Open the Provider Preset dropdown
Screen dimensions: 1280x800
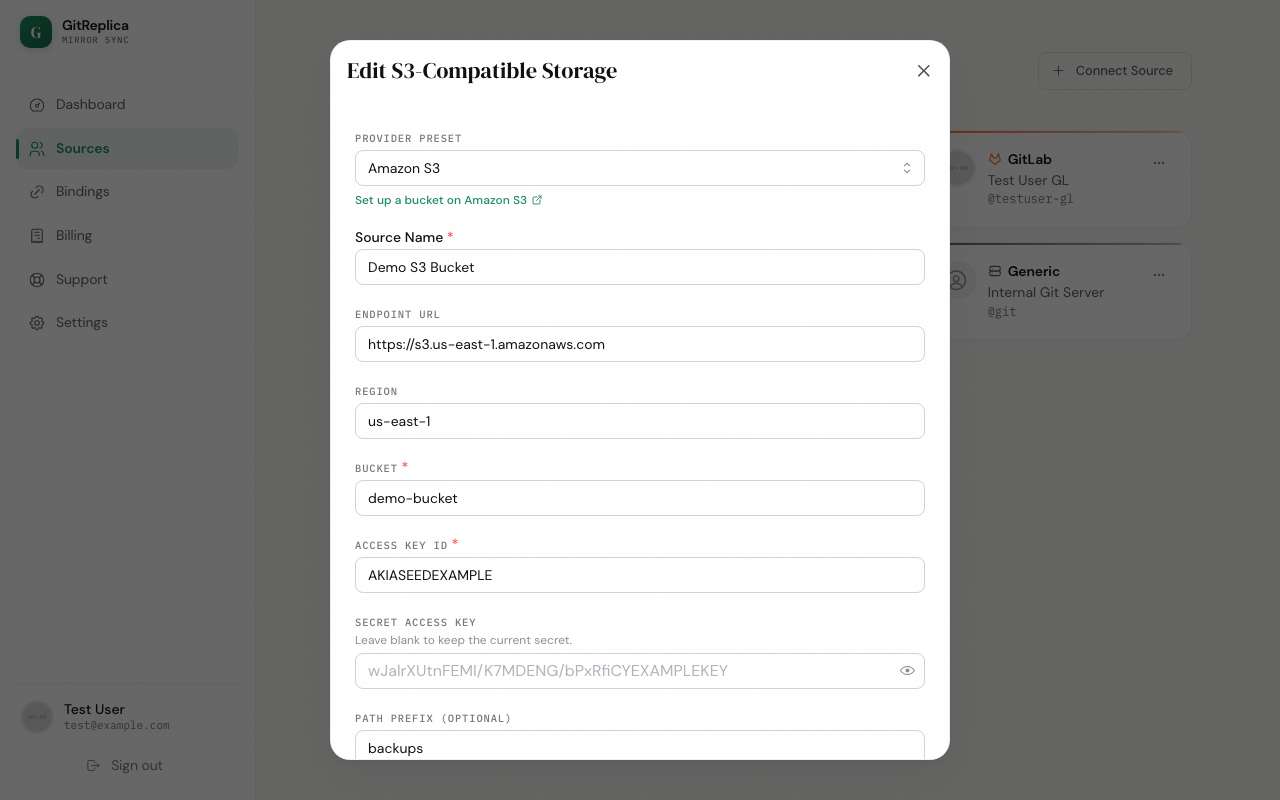coord(640,168)
